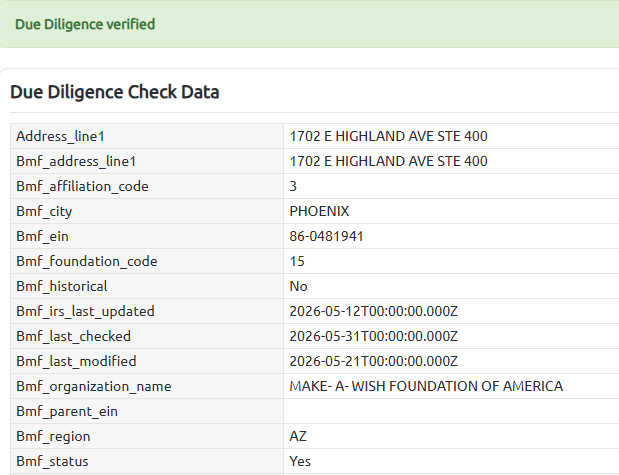Image resolution: width=619 pixels, height=475 pixels.
Task: Click the Bmf_address_line1 value '1702 E HIGHLAND AVE STE 400'
Action: pyautogui.click(x=388, y=161)
